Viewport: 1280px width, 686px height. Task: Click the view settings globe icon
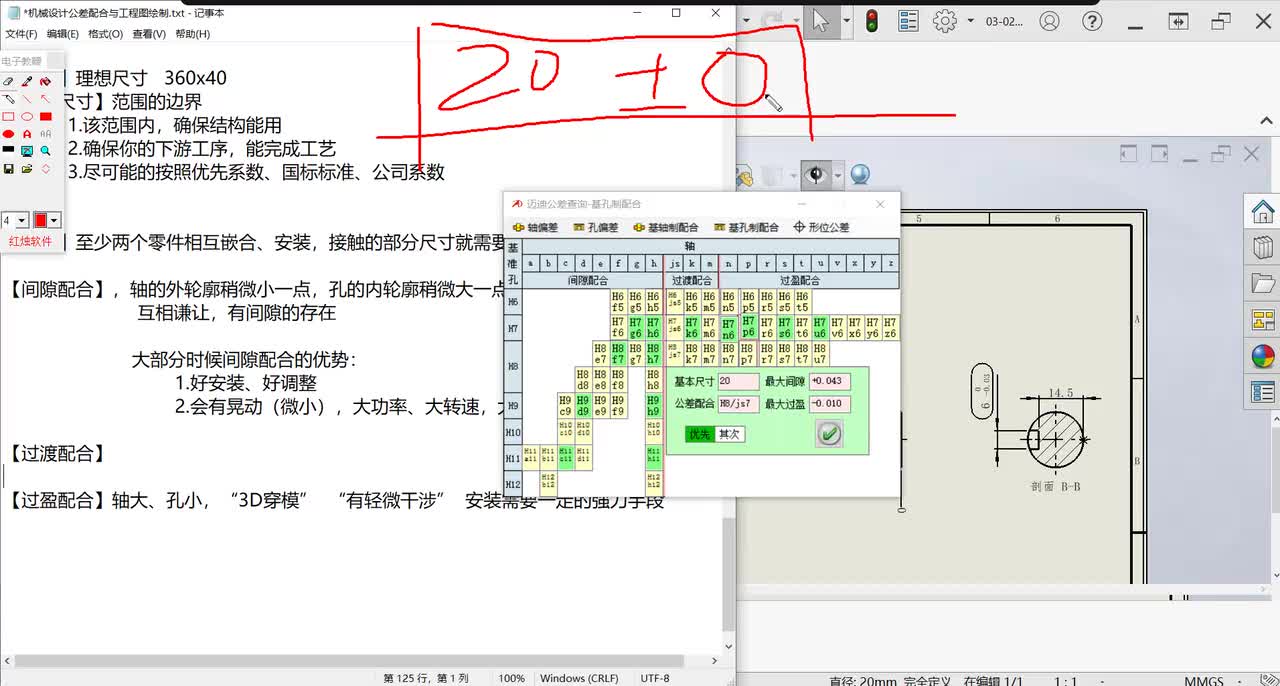point(860,175)
